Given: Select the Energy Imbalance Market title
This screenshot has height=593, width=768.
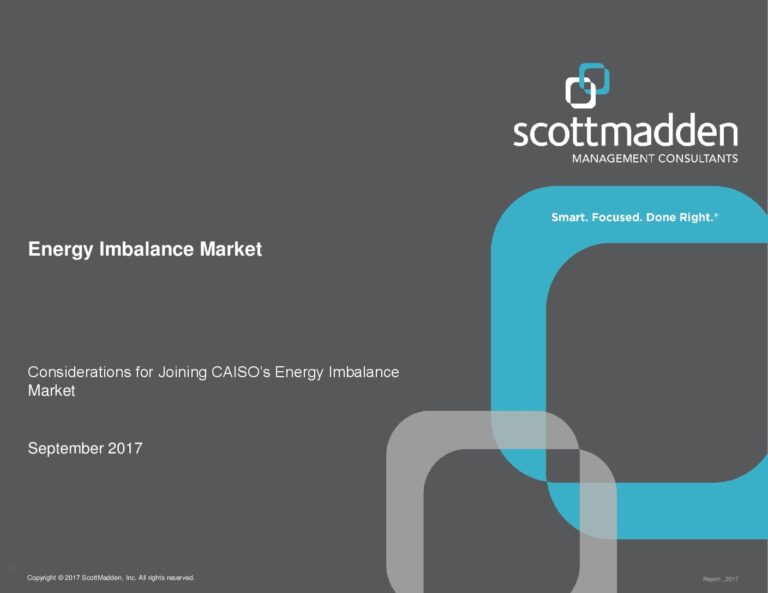Looking at the screenshot, I should tap(145, 250).
